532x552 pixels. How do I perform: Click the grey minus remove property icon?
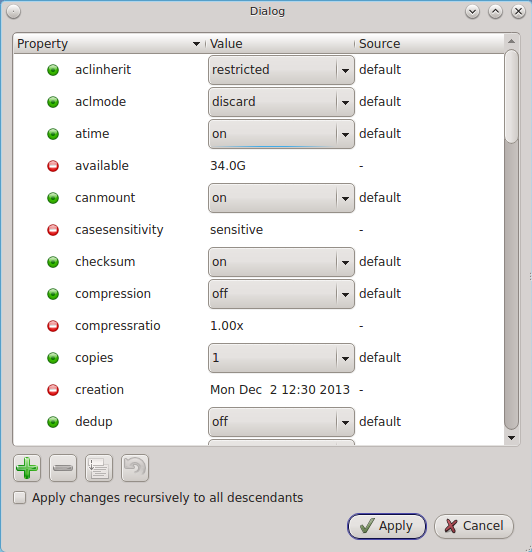pyautogui.click(x=63, y=468)
